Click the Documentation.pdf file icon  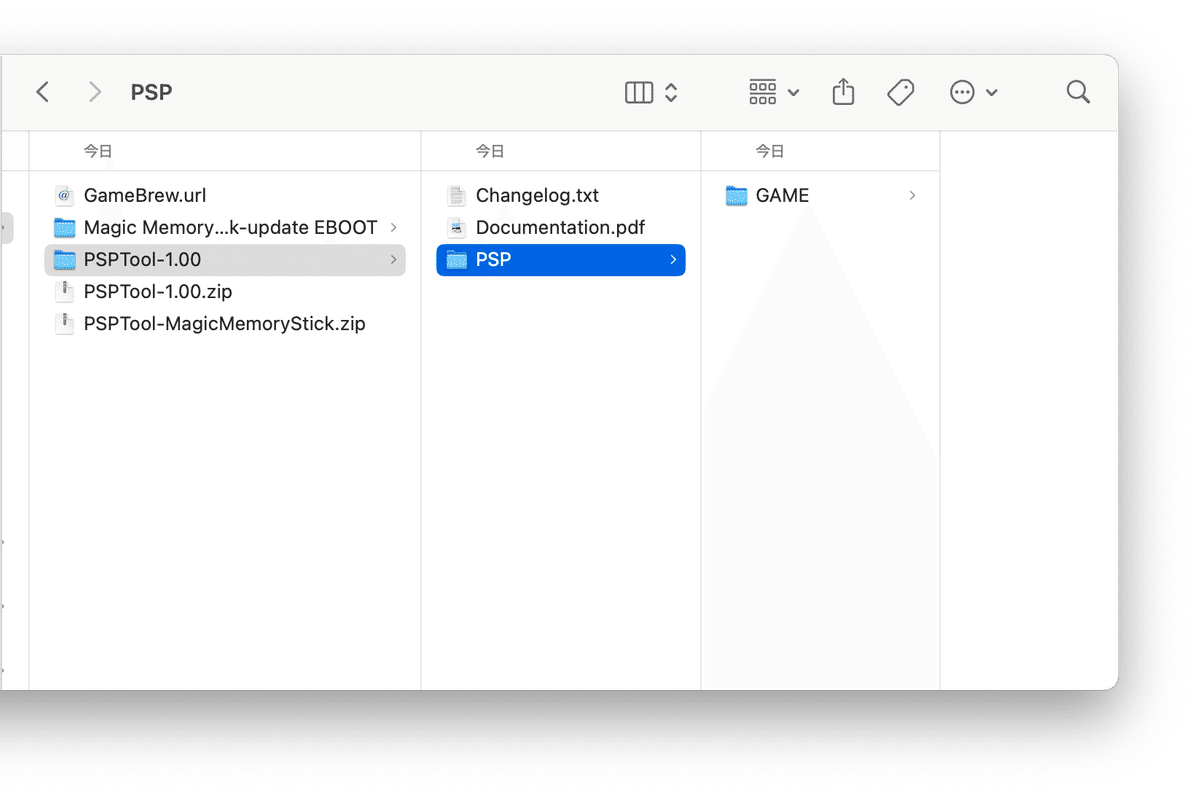coord(457,228)
